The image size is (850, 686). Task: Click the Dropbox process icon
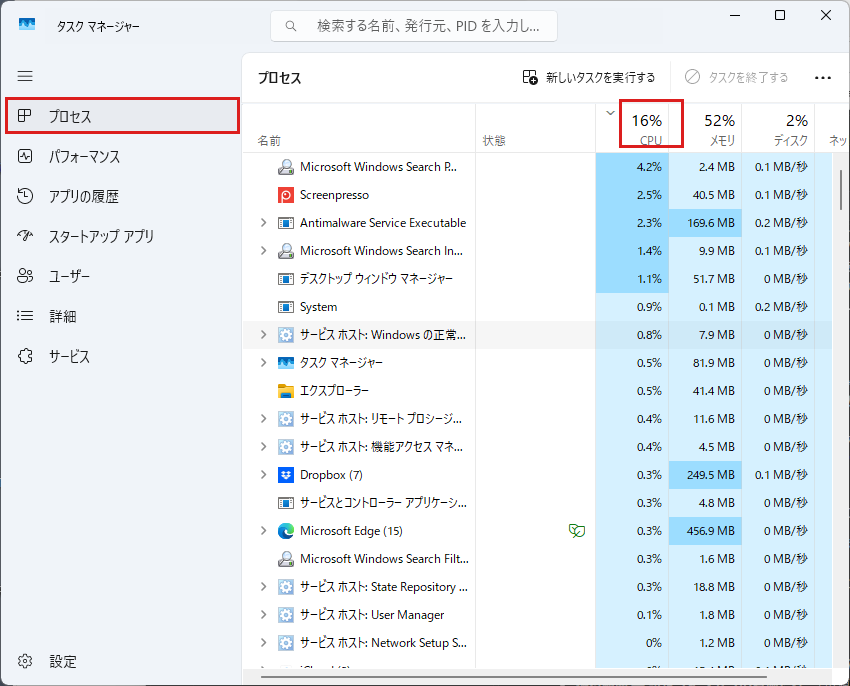(286, 475)
